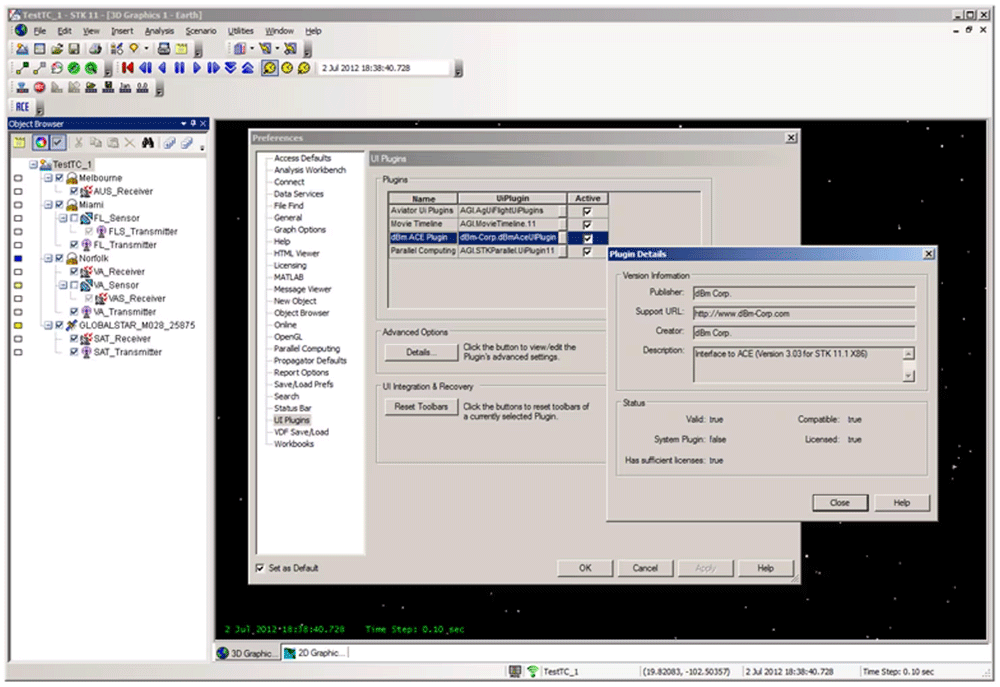Click the color wheel icon in Object Browser
This screenshot has width=1000, height=687.
tap(40, 143)
